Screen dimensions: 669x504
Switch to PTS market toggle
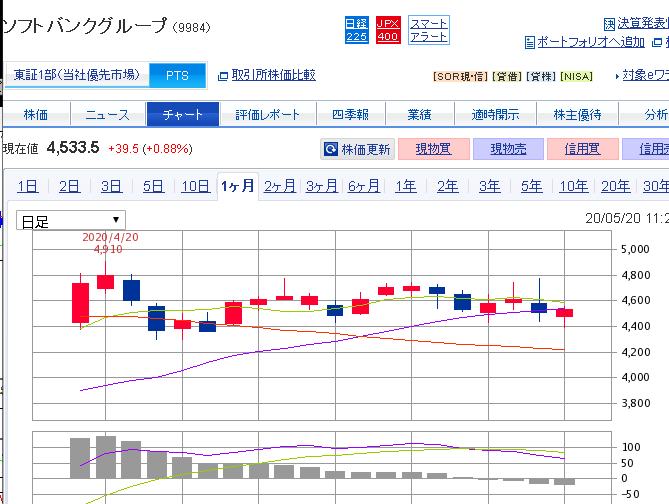tap(177, 75)
